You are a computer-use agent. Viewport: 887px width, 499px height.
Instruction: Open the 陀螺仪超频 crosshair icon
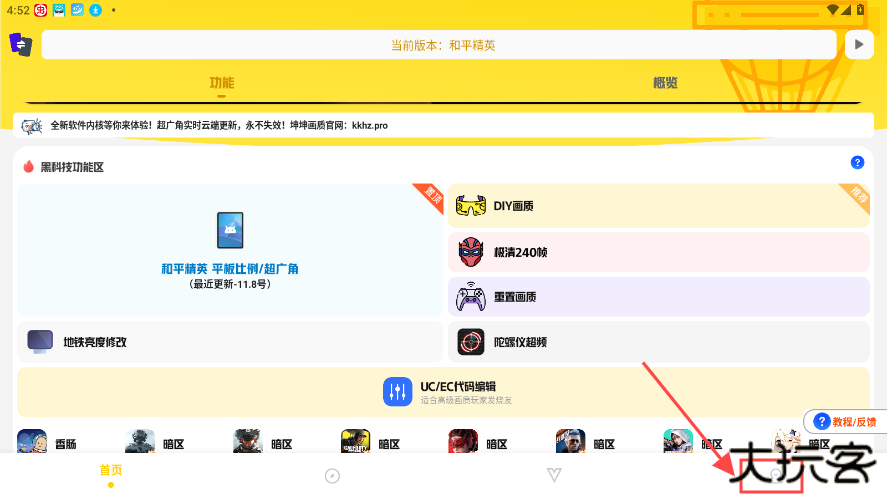[471, 342]
